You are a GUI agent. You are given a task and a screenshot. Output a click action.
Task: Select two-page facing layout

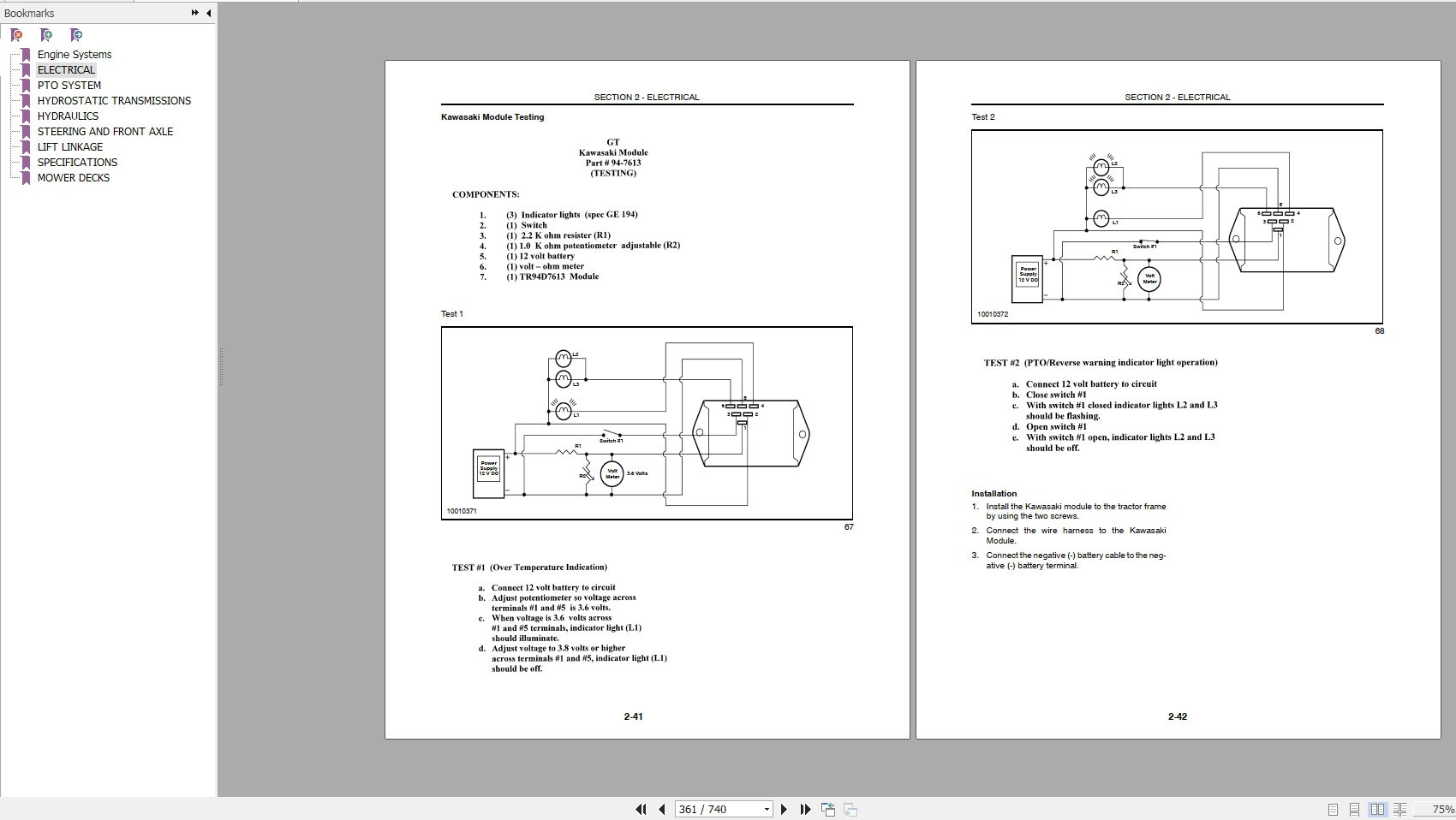(1378, 809)
